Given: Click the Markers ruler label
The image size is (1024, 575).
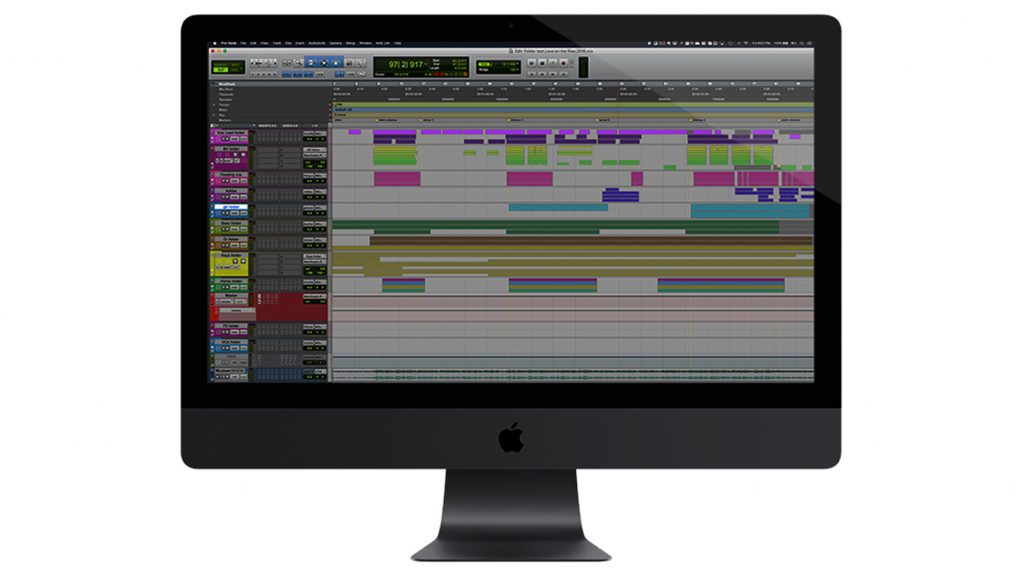Looking at the screenshot, I should coord(225,120).
